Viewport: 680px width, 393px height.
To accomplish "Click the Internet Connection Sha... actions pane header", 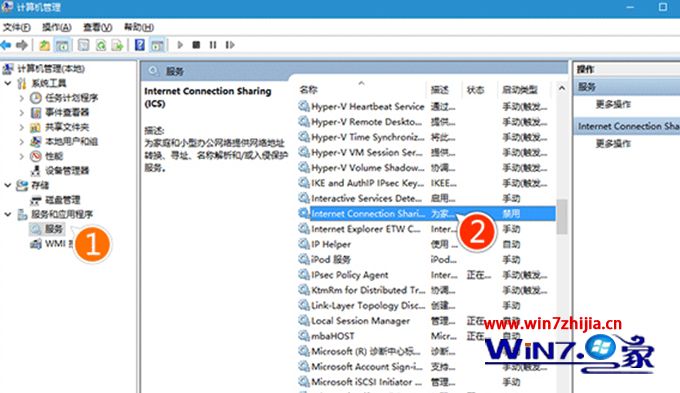I will pyautogui.click(x=628, y=126).
